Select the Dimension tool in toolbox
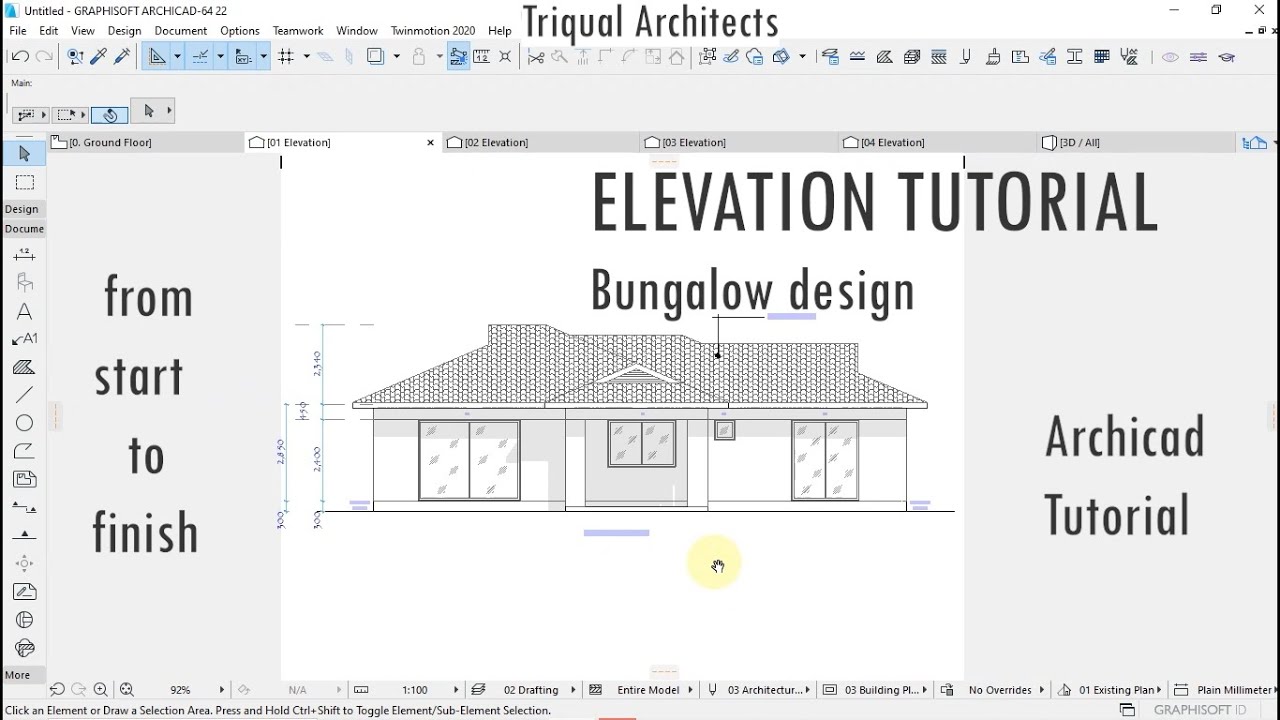 24,255
